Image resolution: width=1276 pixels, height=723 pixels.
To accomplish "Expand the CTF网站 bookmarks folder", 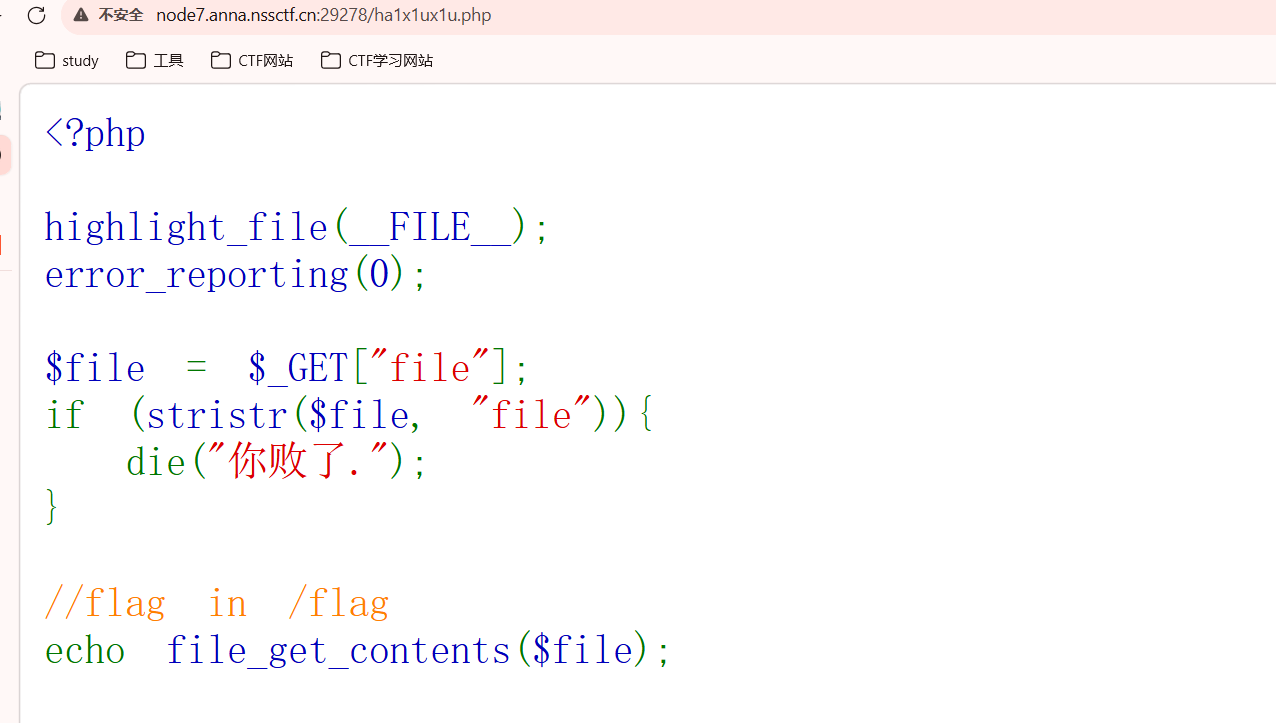I will coord(251,60).
